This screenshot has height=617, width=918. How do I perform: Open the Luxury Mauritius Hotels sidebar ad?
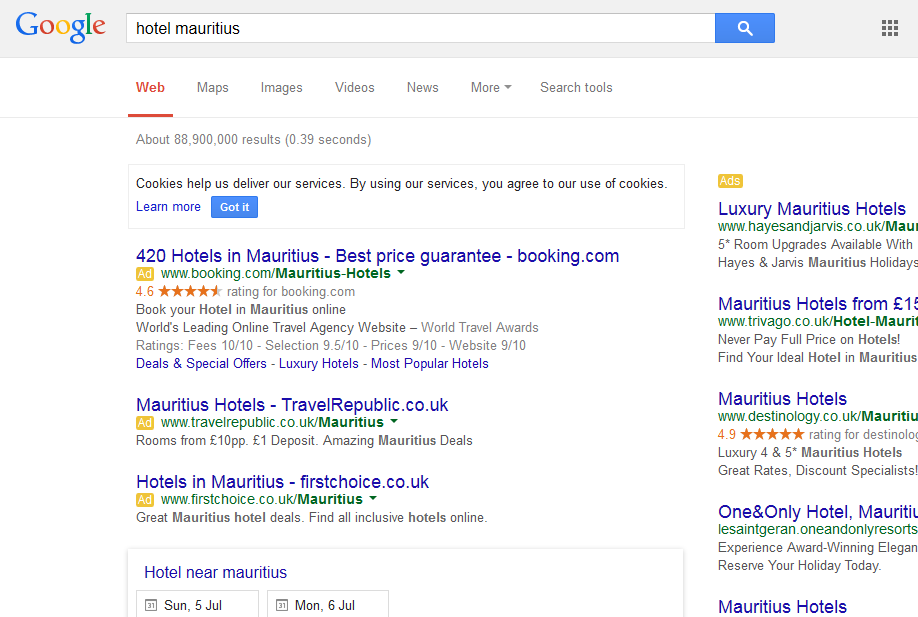coord(812,209)
